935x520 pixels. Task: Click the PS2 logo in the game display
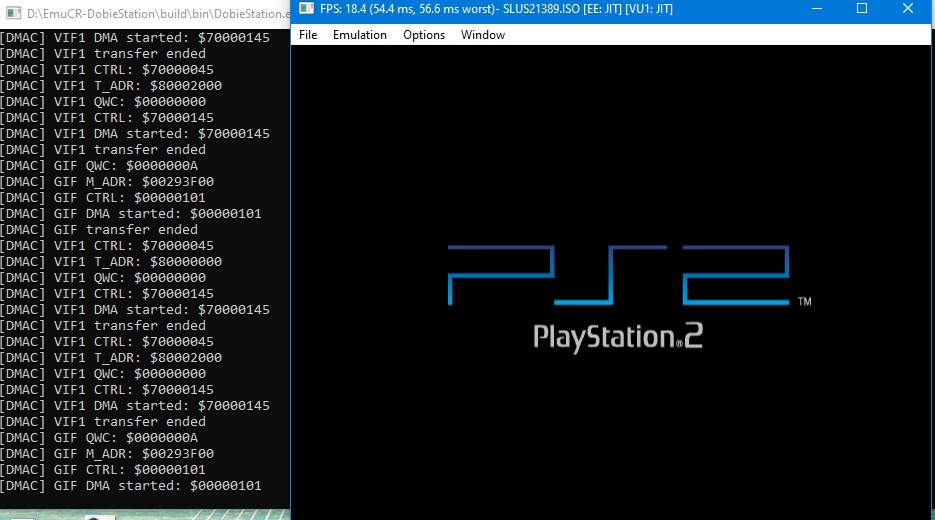pyautogui.click(x=619, y=275)
